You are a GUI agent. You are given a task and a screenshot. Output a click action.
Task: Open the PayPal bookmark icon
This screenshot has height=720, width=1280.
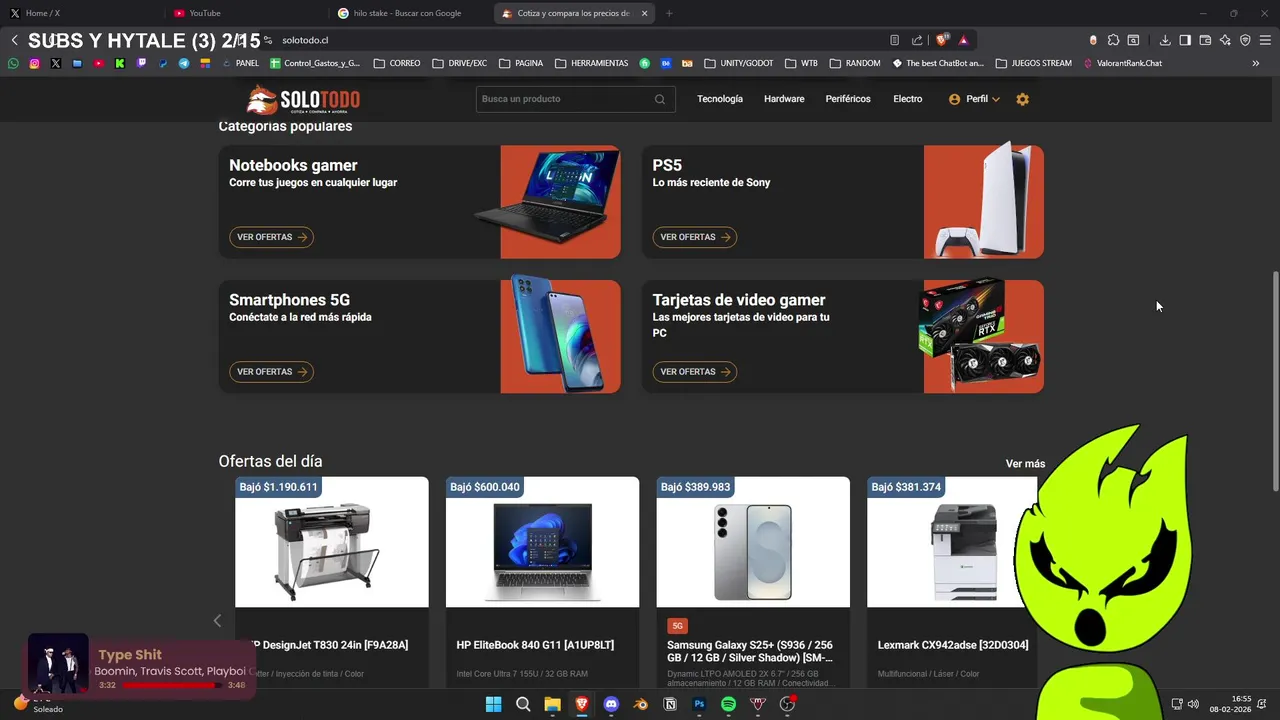tap(163, 63)
